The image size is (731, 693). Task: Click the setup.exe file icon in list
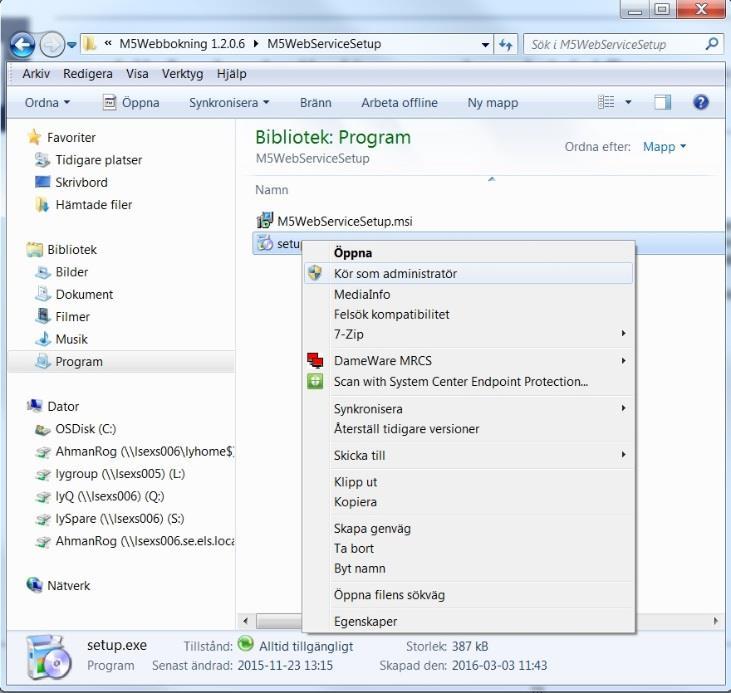[265, 243]
